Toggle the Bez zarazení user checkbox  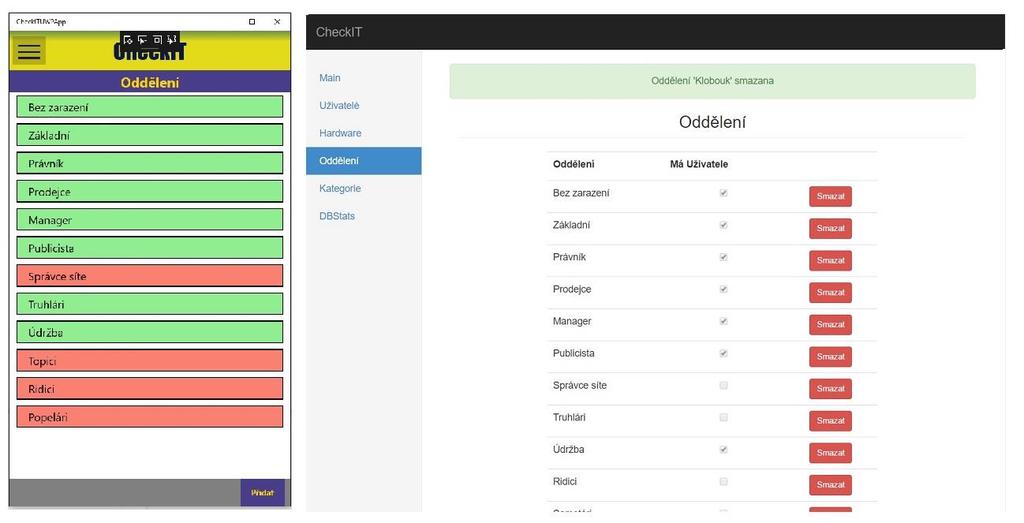click(x=724, y=193)
